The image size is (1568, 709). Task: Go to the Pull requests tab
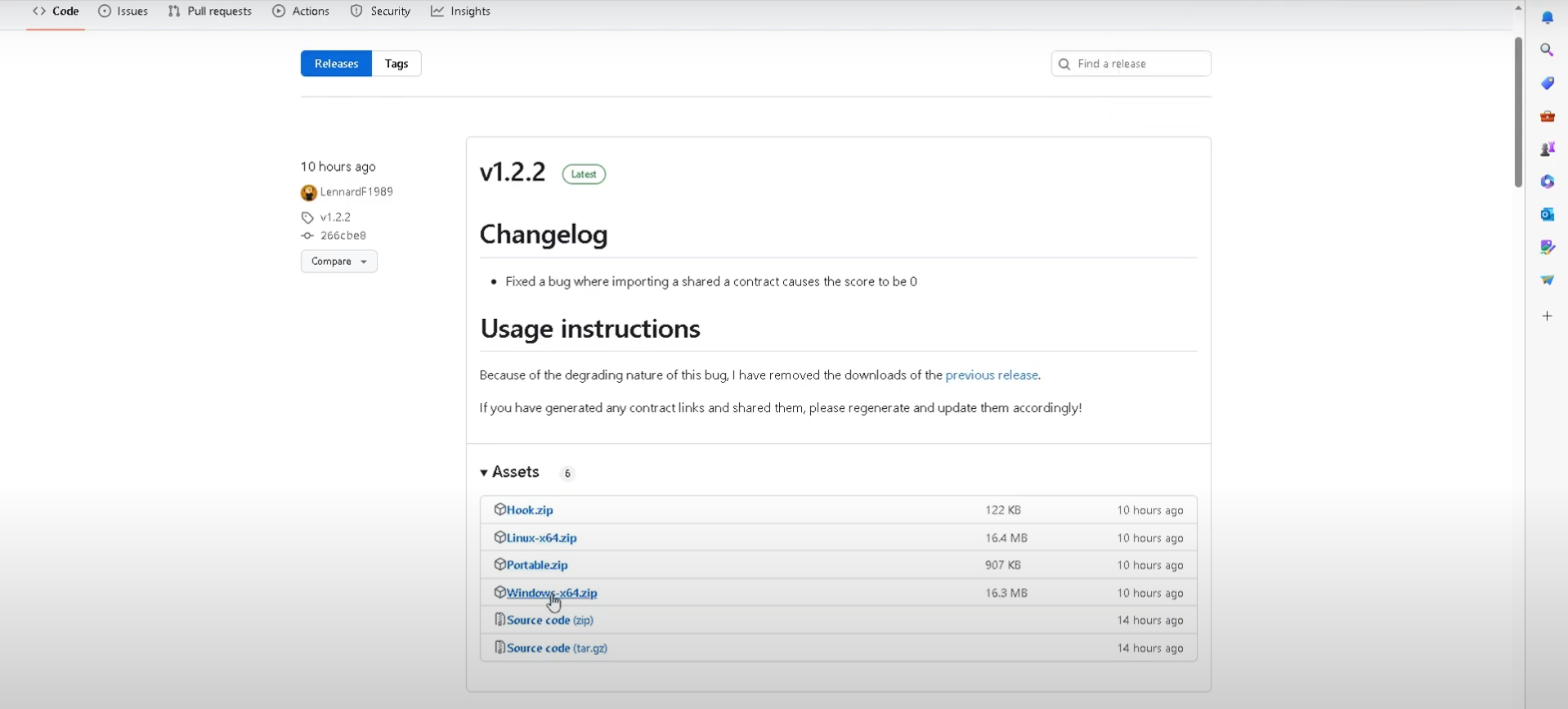tap(210, 11)
